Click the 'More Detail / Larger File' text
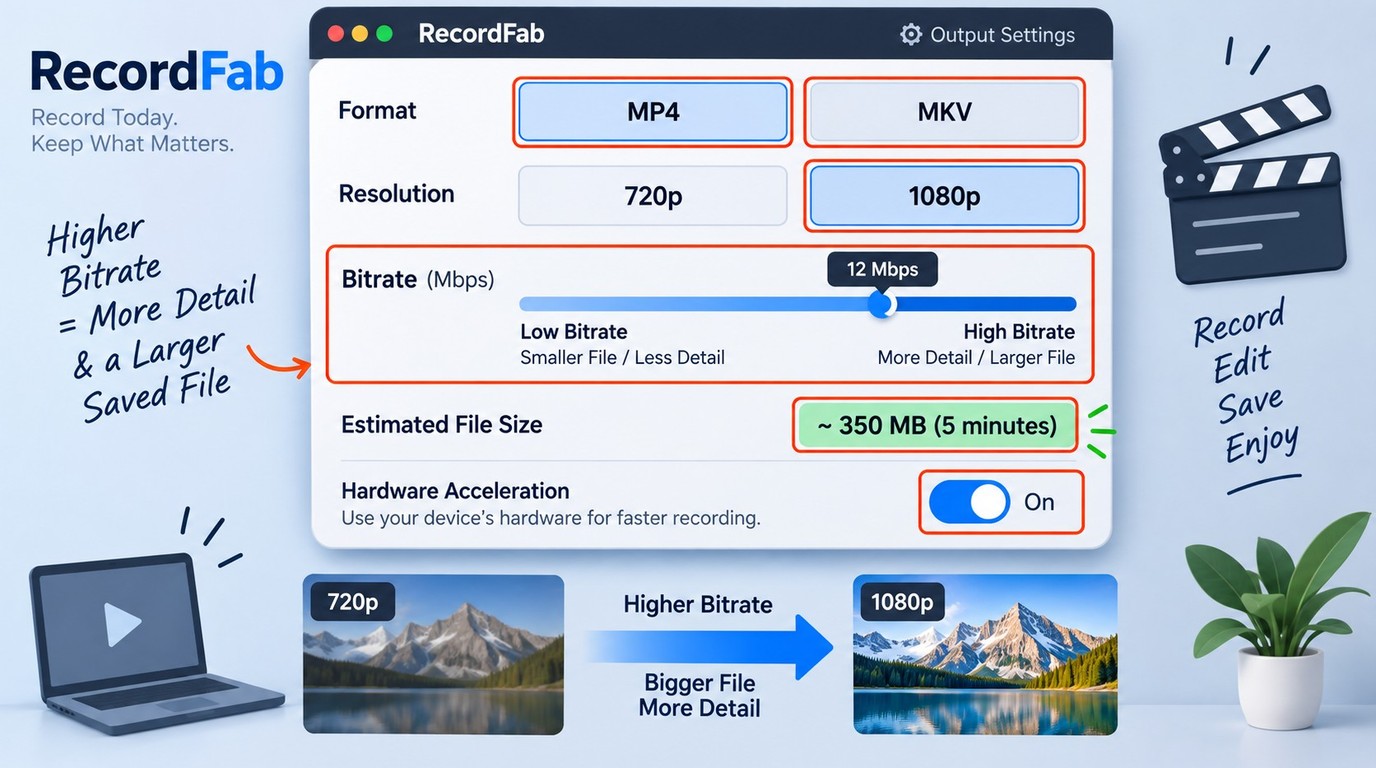Viewport: 1376px width, 768px height. pyautogui.click(x=976, y=358)
